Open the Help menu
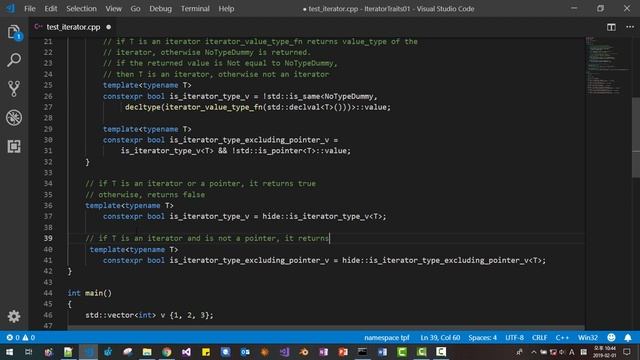The image size is (640, 360). coord(226,9)
